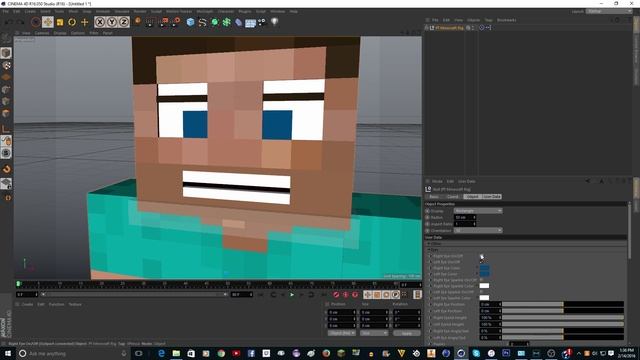This screenshot has width=640, height=360.
Task: Open the Display dropdown in Object Properties
Action: pyautogui.click(x=478, y=211)
